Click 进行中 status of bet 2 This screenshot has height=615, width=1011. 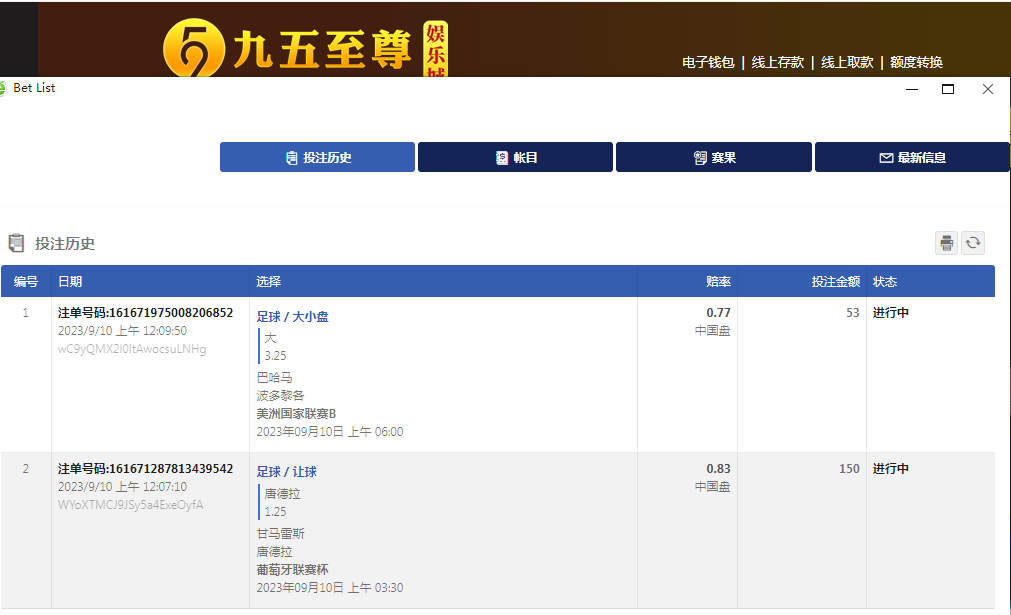coord(890,469)
